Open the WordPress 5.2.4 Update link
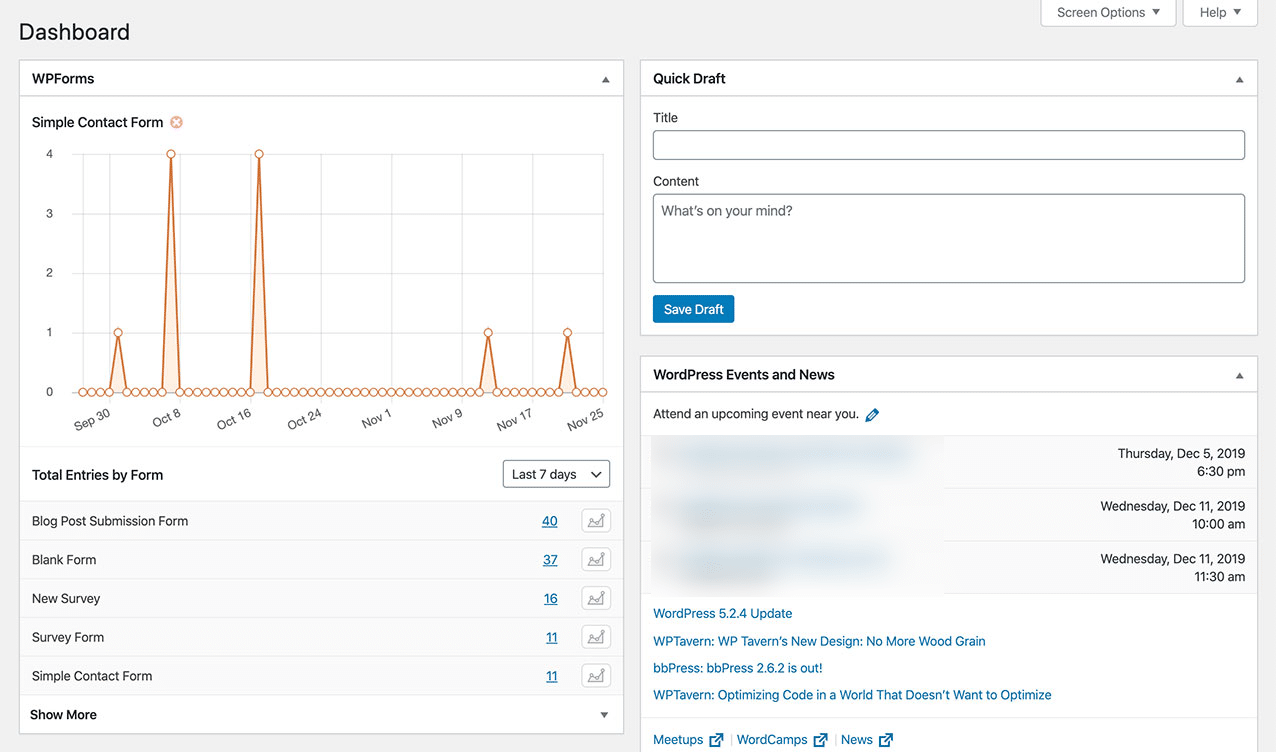Image resolution: width=1276 pixels, height=752 pixels. click(x=722, y=613)
